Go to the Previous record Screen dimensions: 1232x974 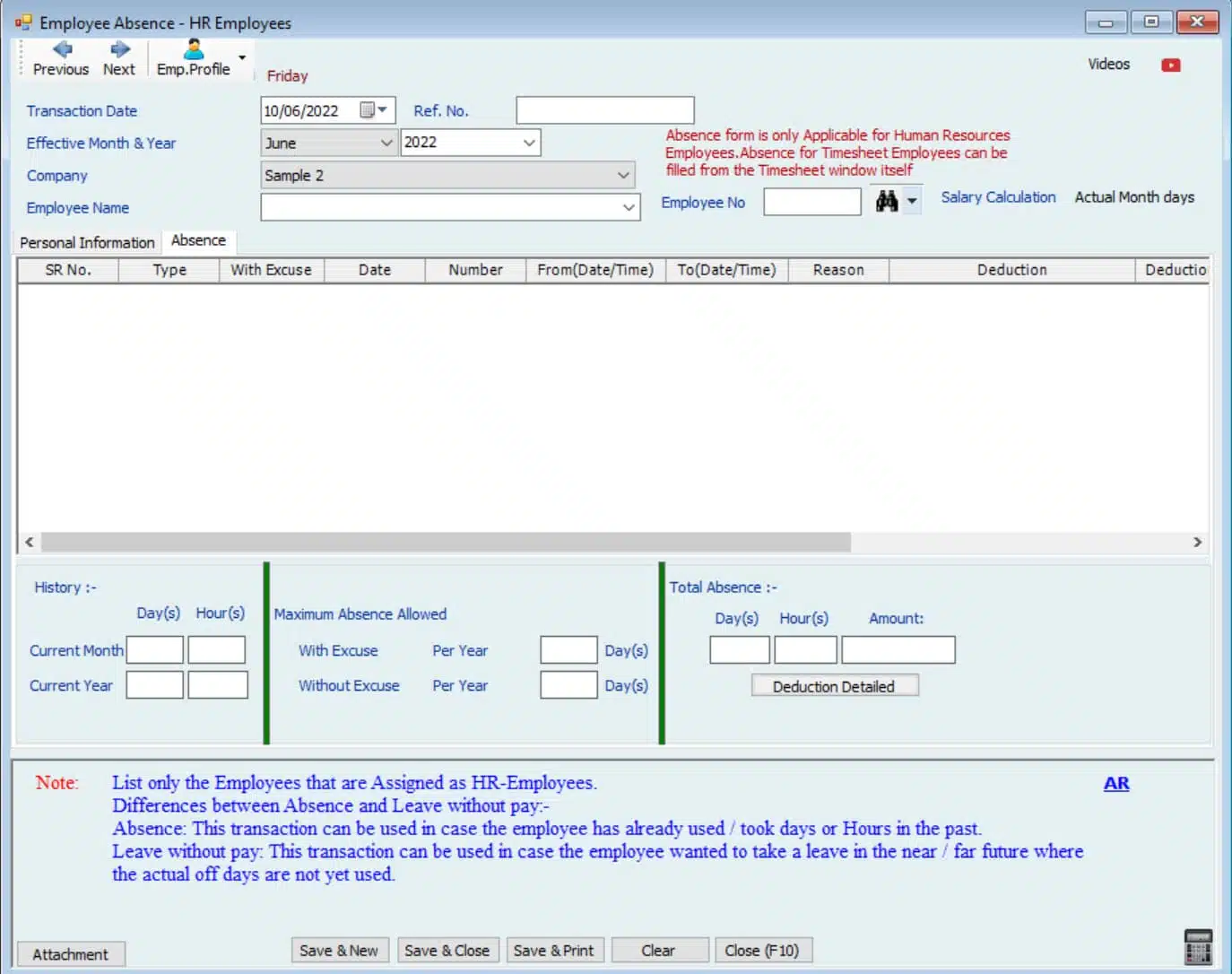click(61, 58)
